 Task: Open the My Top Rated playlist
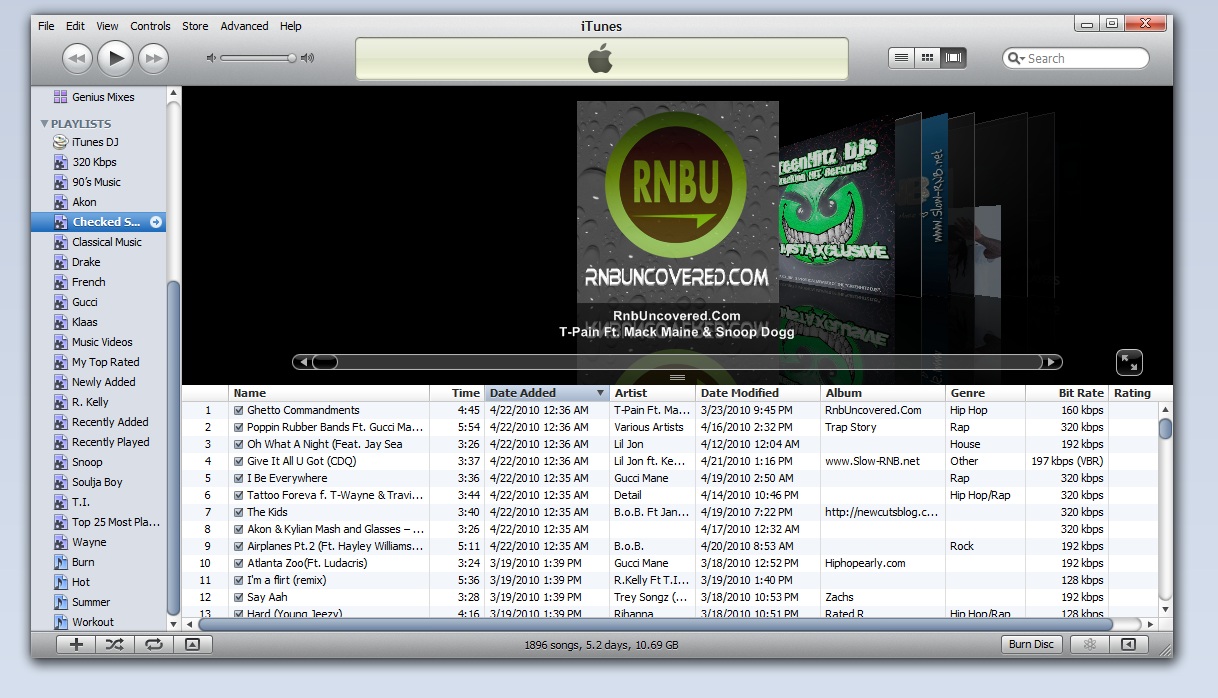click(x=105, y=362)
